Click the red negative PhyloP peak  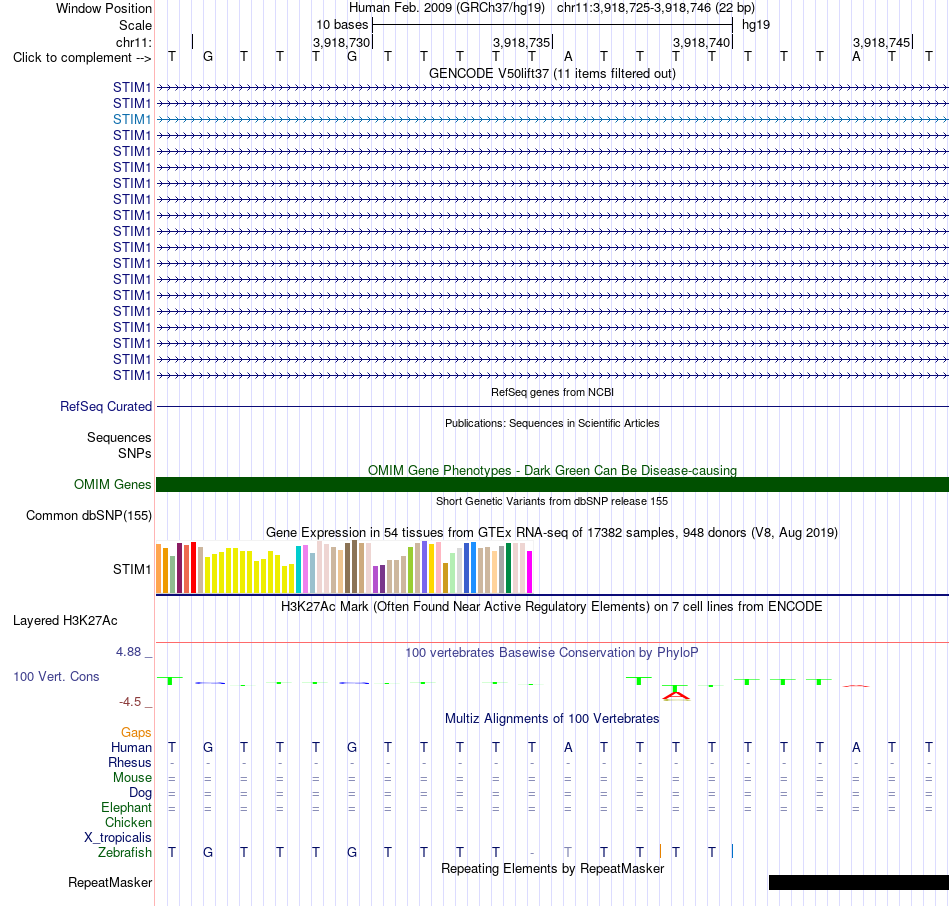click(676, 695)
